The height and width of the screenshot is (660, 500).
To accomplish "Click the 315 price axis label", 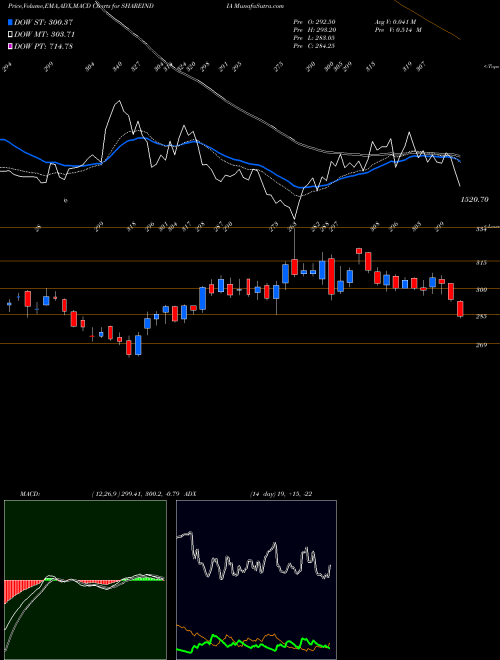I will tap(481, 263).
